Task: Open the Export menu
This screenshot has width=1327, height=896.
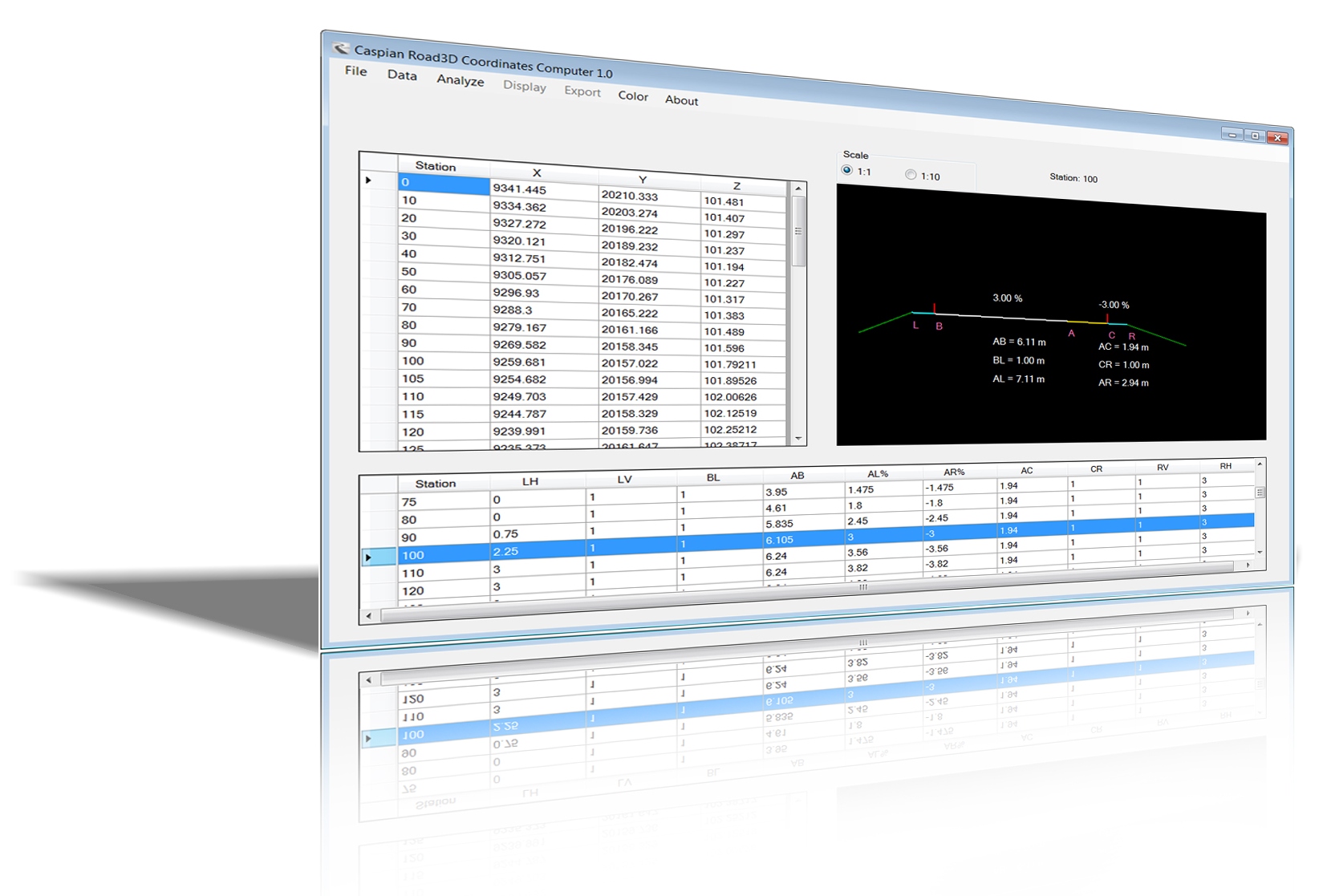Action: pyautogui.click(x=582, y=91)
